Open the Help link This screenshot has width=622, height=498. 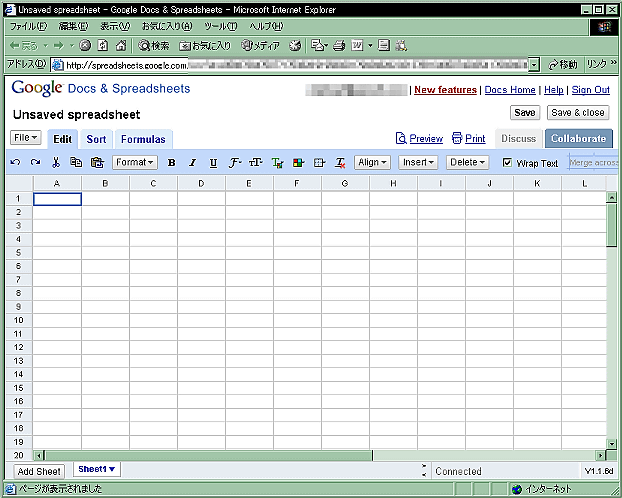pyautogui.click(x=553, y=90)
